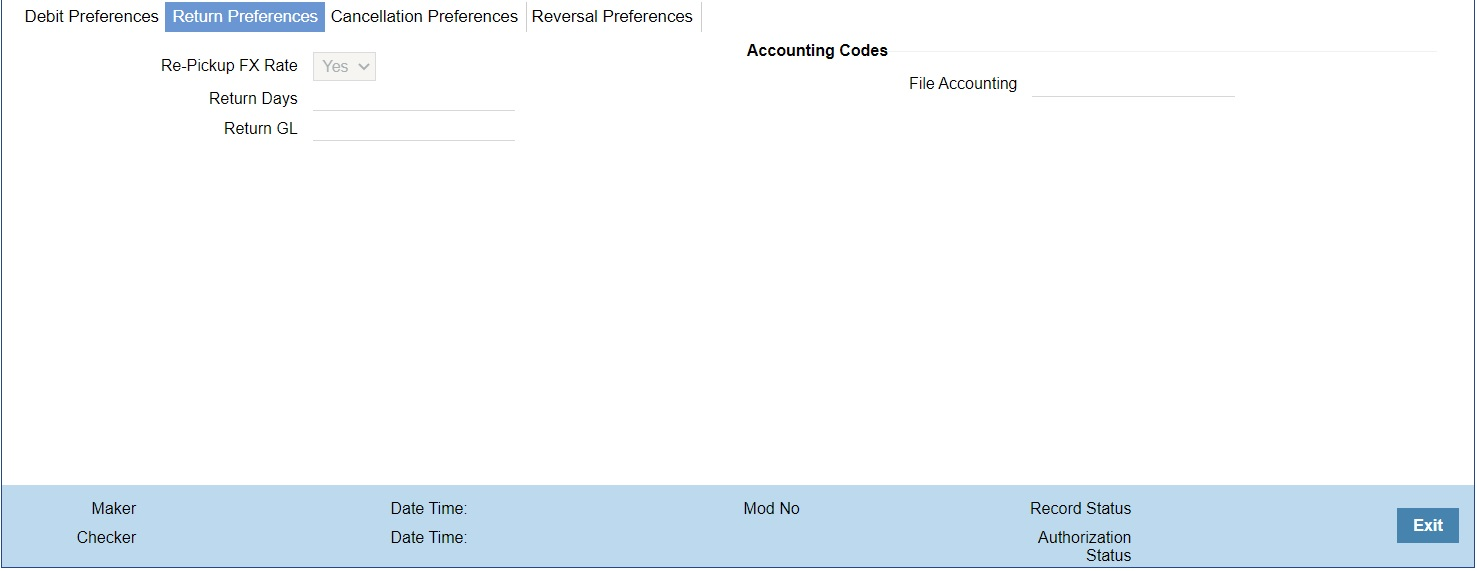
Task: Click the File Accounting input field
Action: [x=1132, y=84]
